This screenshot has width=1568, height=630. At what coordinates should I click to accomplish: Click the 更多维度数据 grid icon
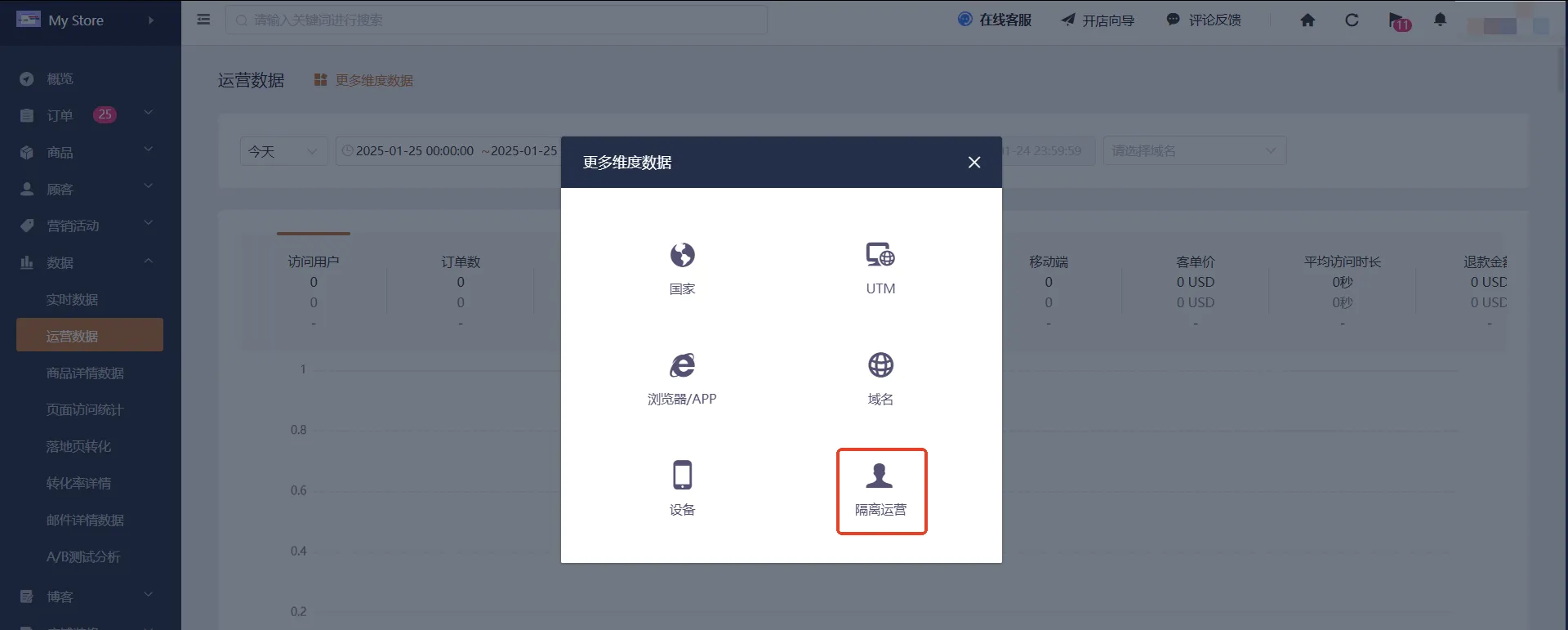[x=320, y=80]
